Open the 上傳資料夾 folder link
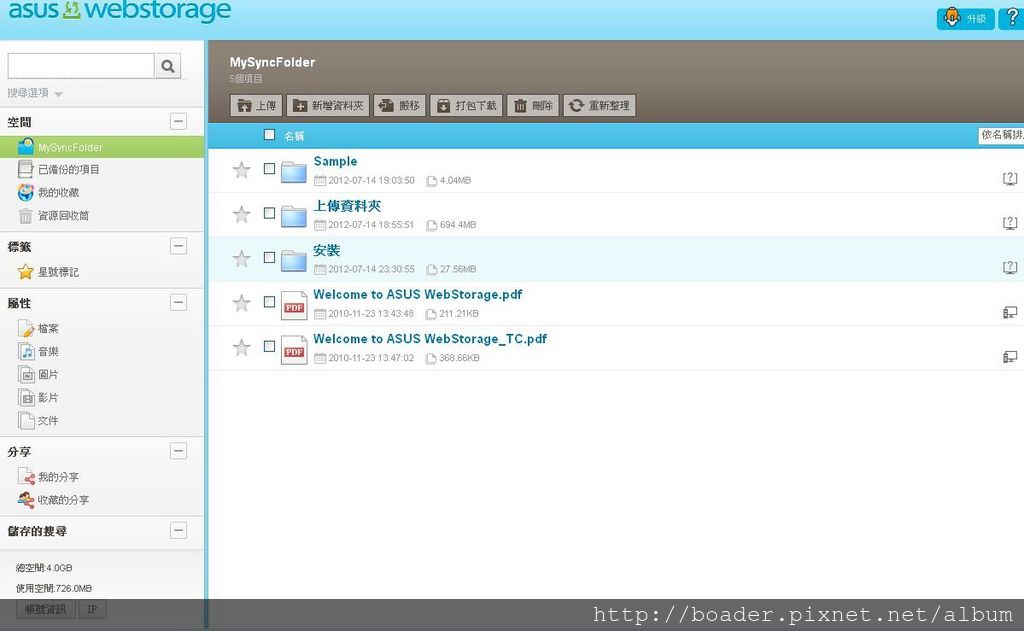The height and width of the screenshot is (631, 1024). (347, 206)
